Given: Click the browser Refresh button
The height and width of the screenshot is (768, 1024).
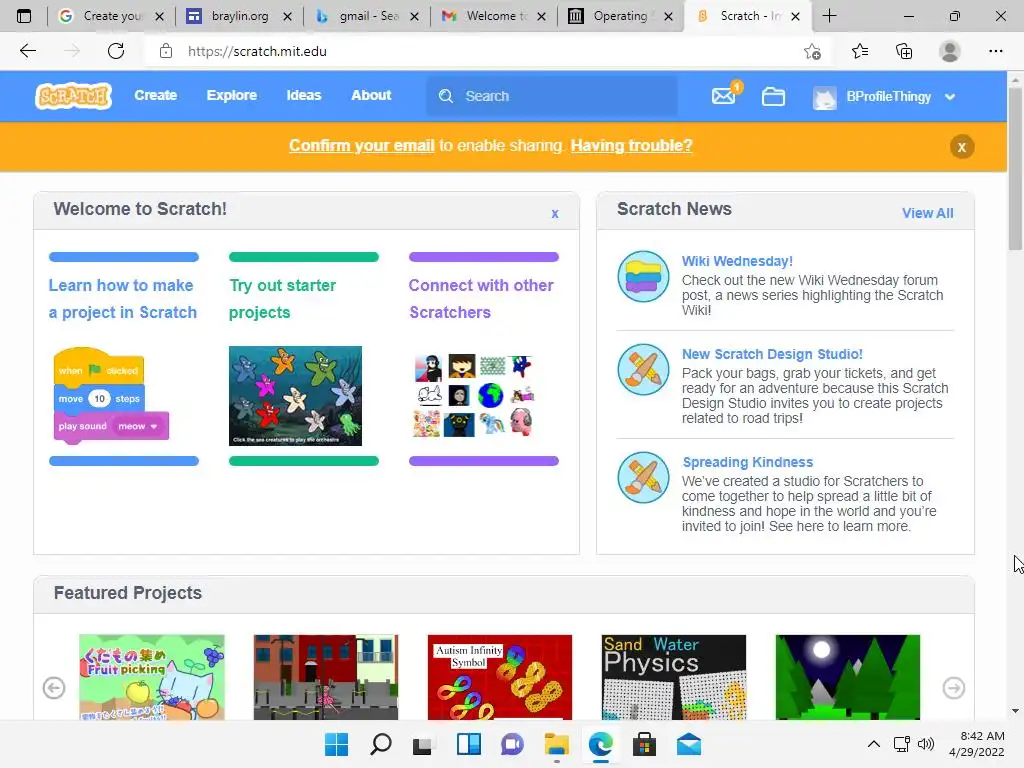Looking at the screenshot, I should click(116, 51).
